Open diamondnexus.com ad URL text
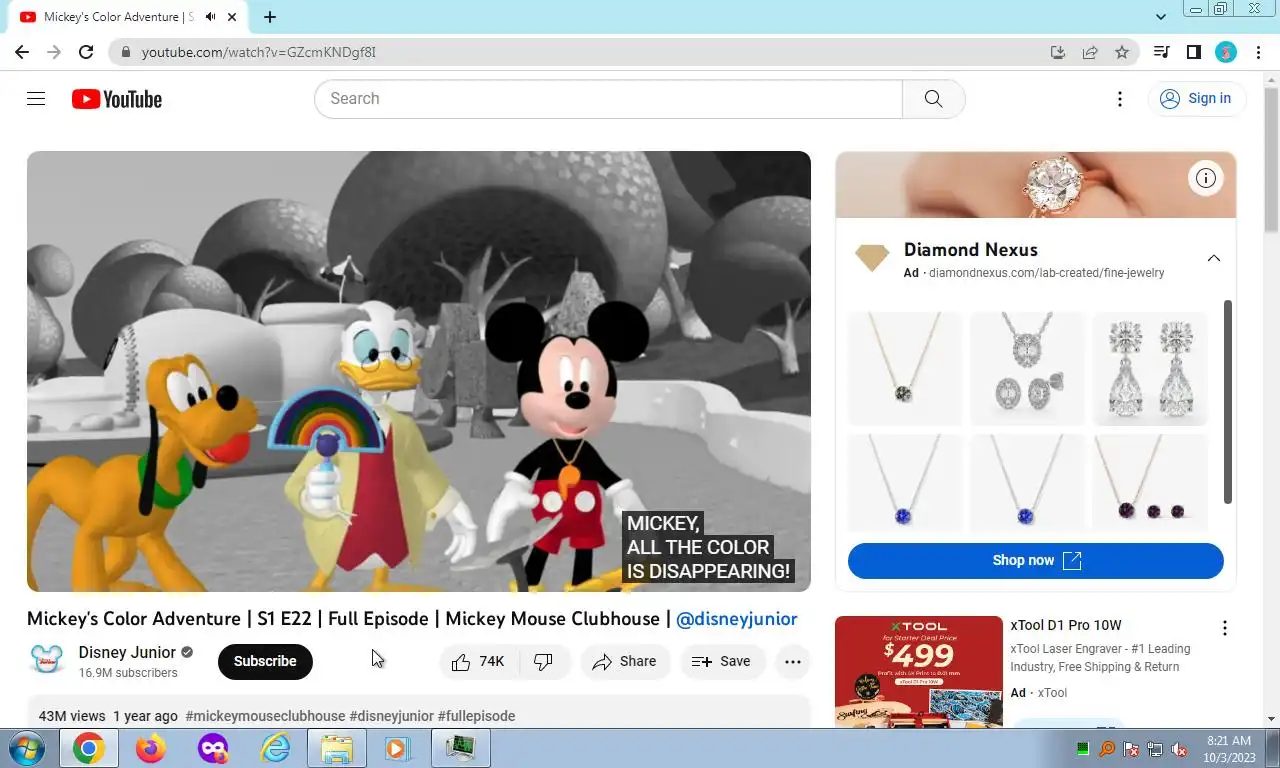The height and width of the screenshot is (768, 1280). (x=1047, y=273)
